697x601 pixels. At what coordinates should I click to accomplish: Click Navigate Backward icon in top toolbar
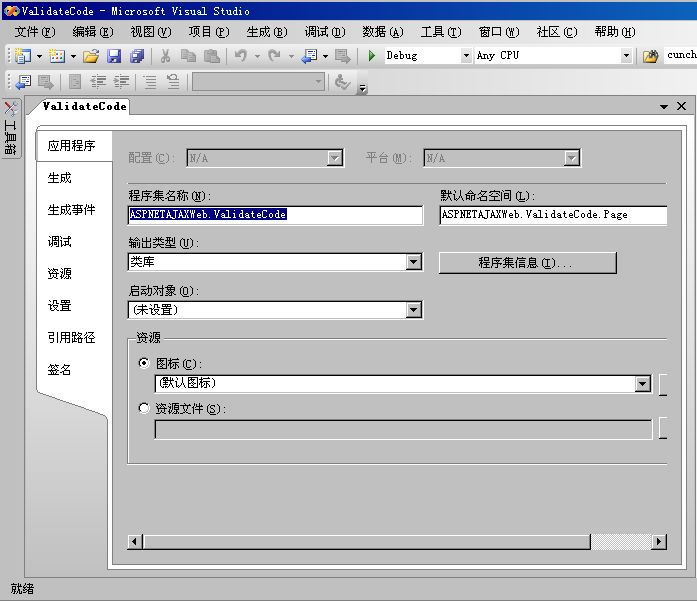(x=309, y=56)
